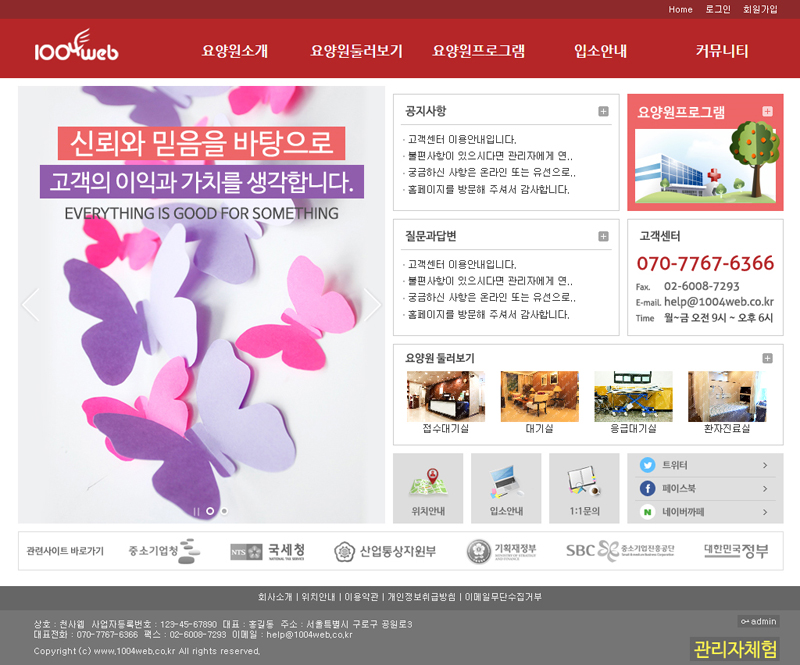This screenshot has width=800, height=665.
Task: Open the 요양원소개 menu
Action: tap(235, 51)
